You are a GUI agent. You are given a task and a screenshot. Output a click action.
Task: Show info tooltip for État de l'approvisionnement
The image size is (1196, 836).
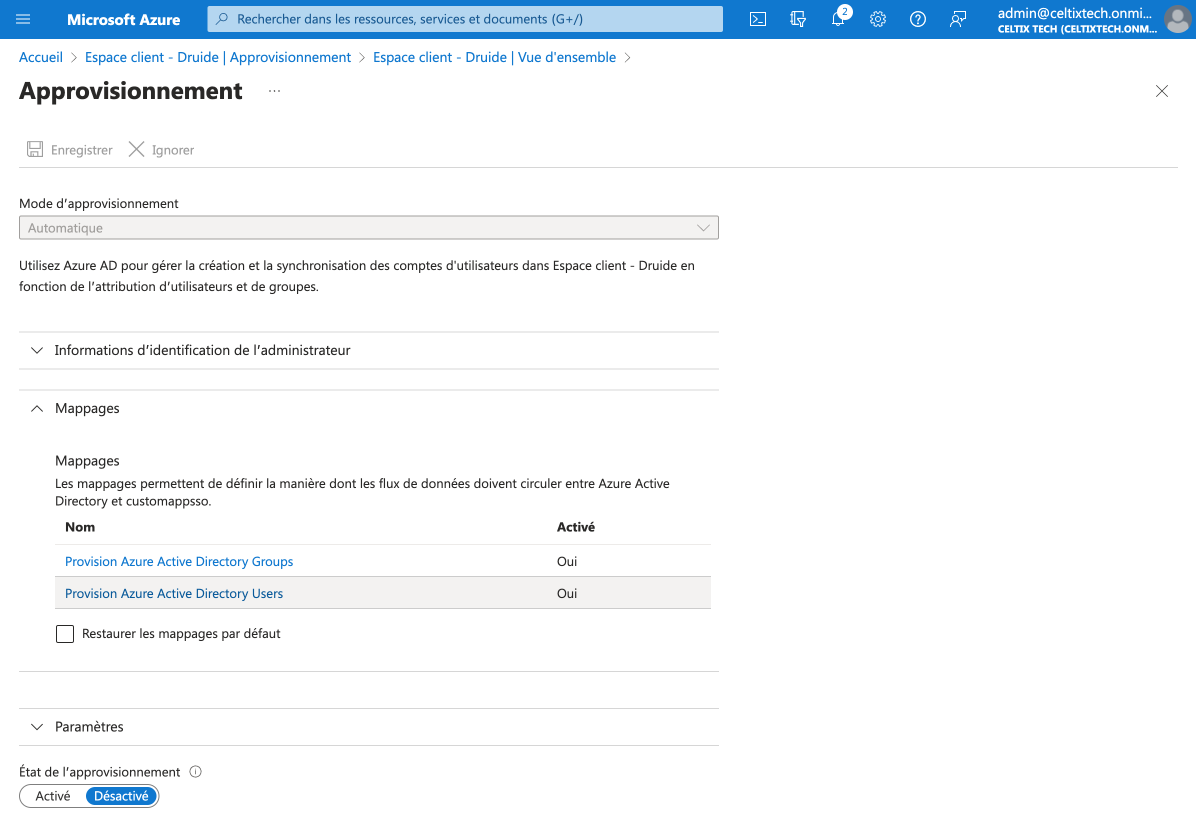click(196, 772)
